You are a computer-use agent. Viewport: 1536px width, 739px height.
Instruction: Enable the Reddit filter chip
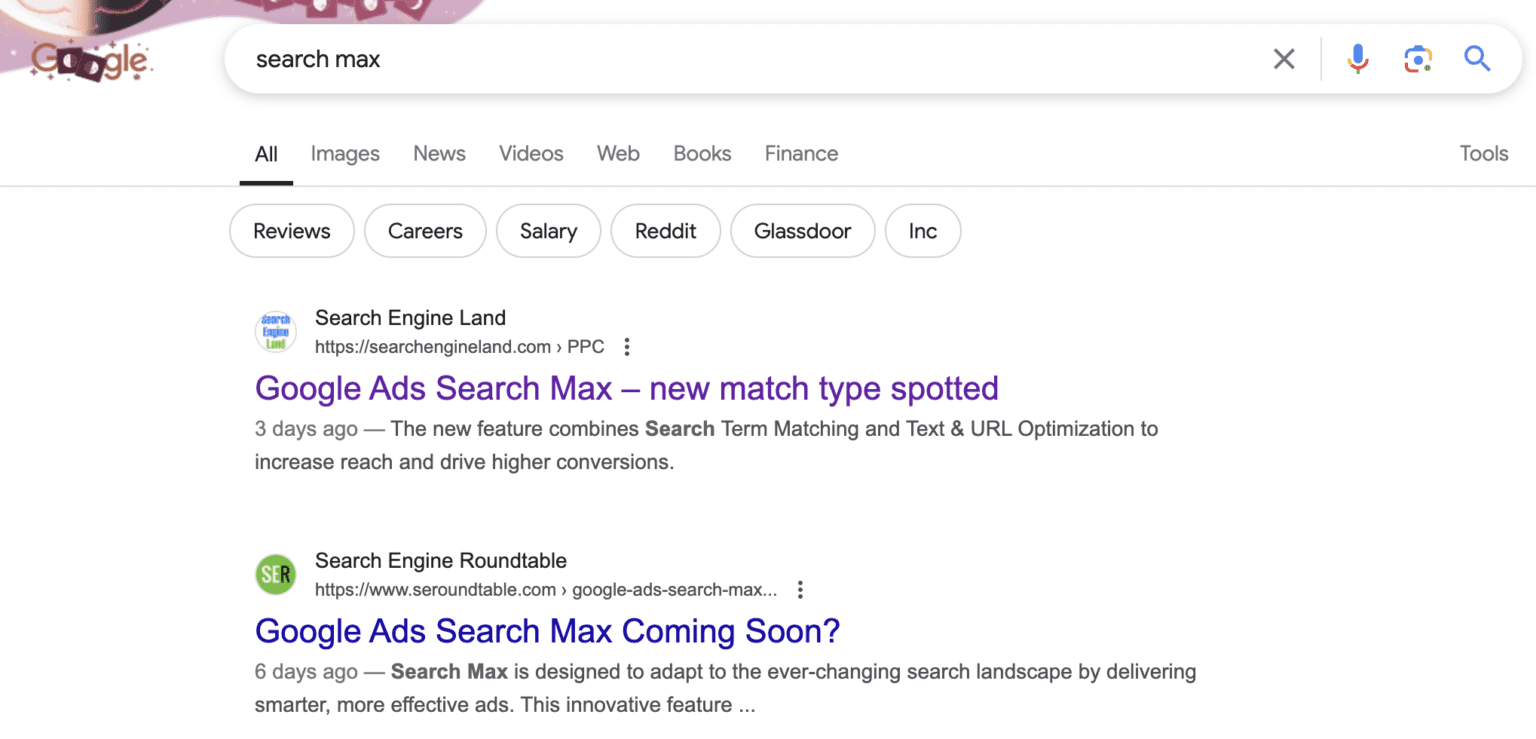pyautogui.click(x=665, y=231)
